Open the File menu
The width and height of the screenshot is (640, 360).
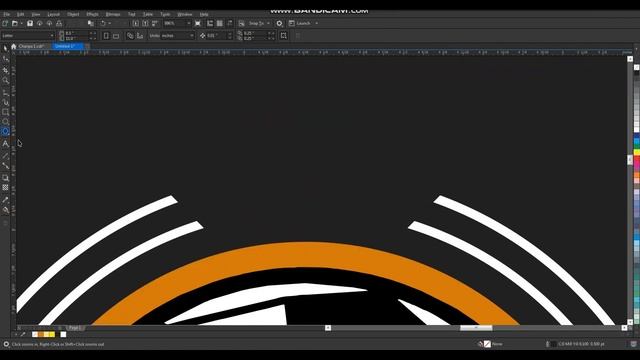(7, 14)
